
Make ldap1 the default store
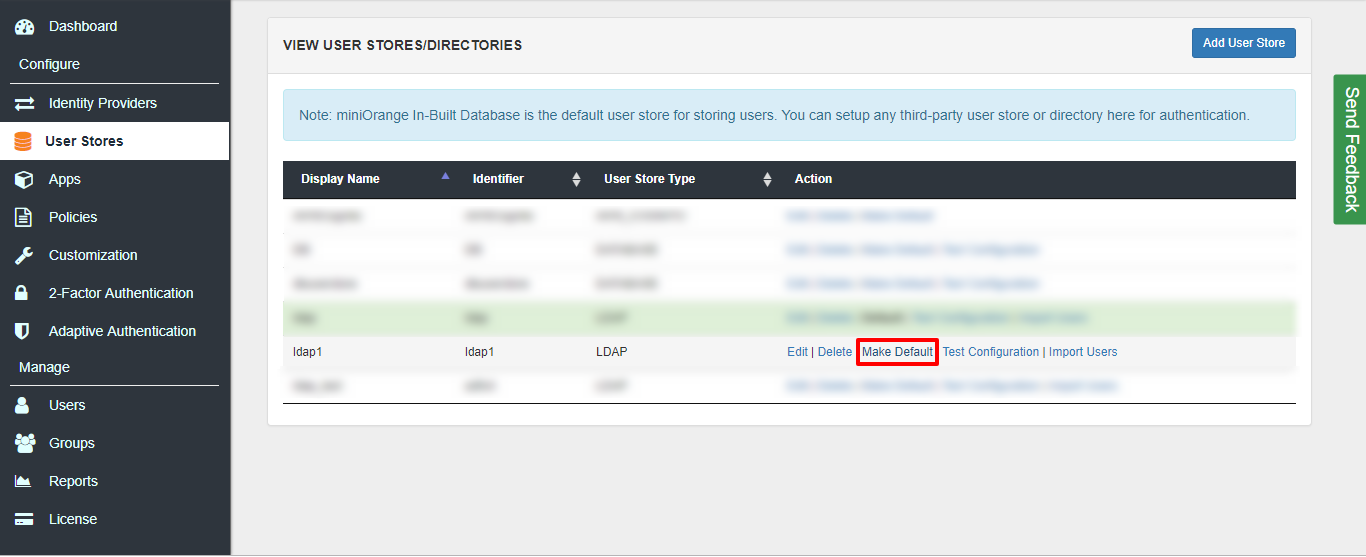tap(897, 352)
